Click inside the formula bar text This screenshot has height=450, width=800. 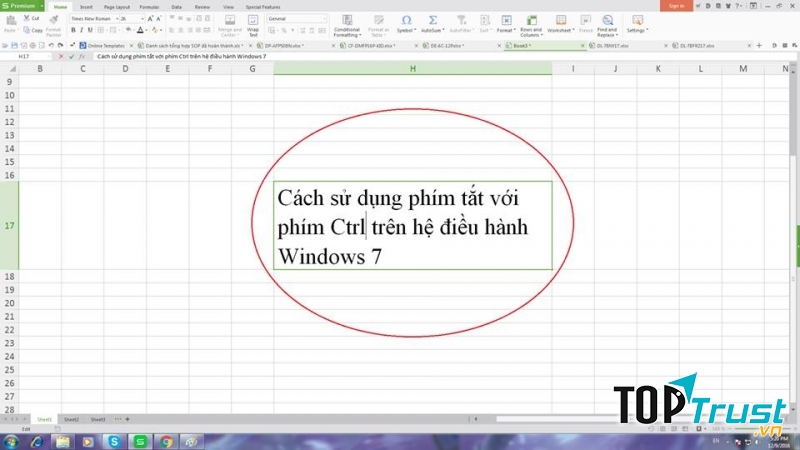pos(182,56)
